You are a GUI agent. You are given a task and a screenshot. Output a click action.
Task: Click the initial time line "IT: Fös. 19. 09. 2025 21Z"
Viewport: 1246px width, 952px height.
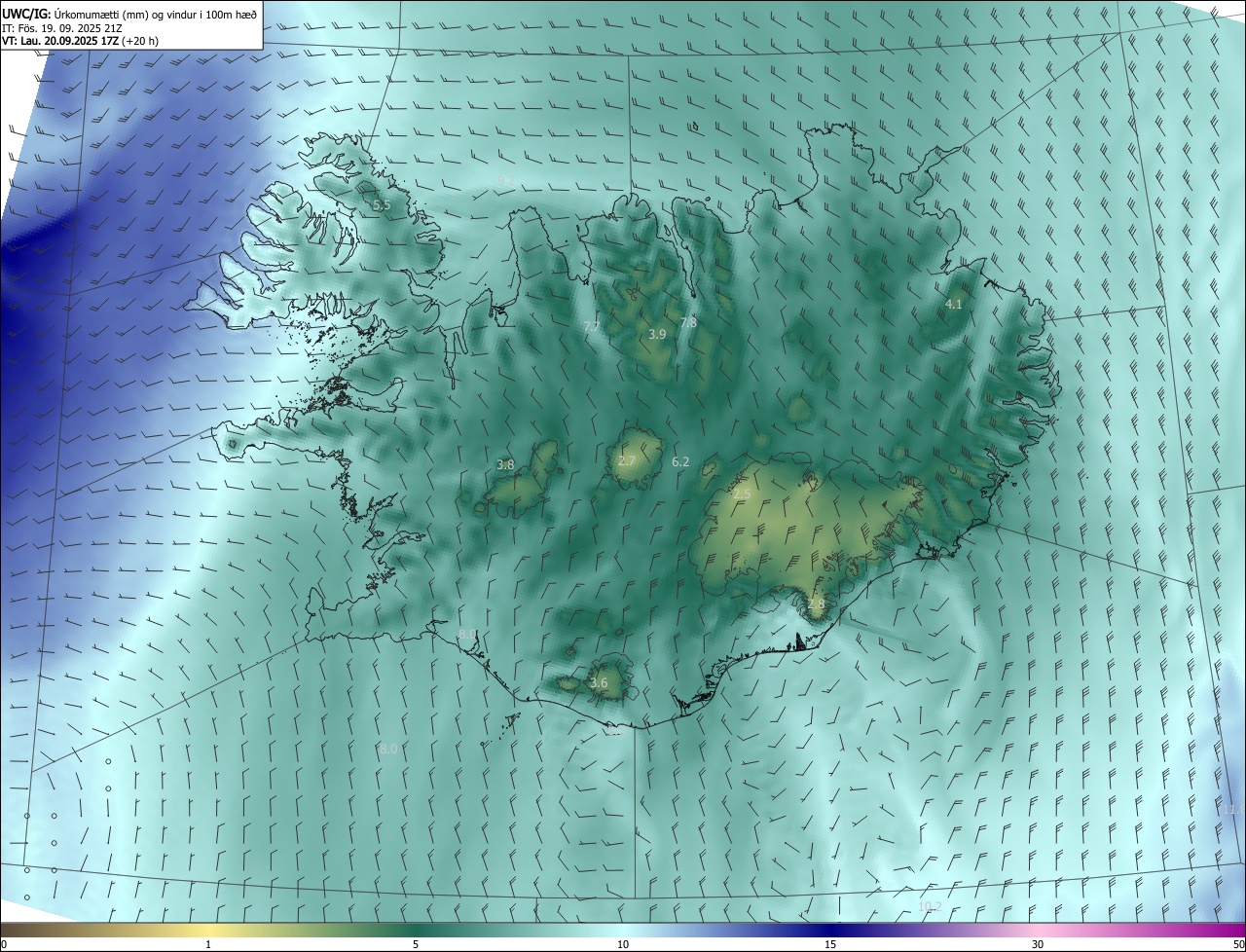click(62, 27)
